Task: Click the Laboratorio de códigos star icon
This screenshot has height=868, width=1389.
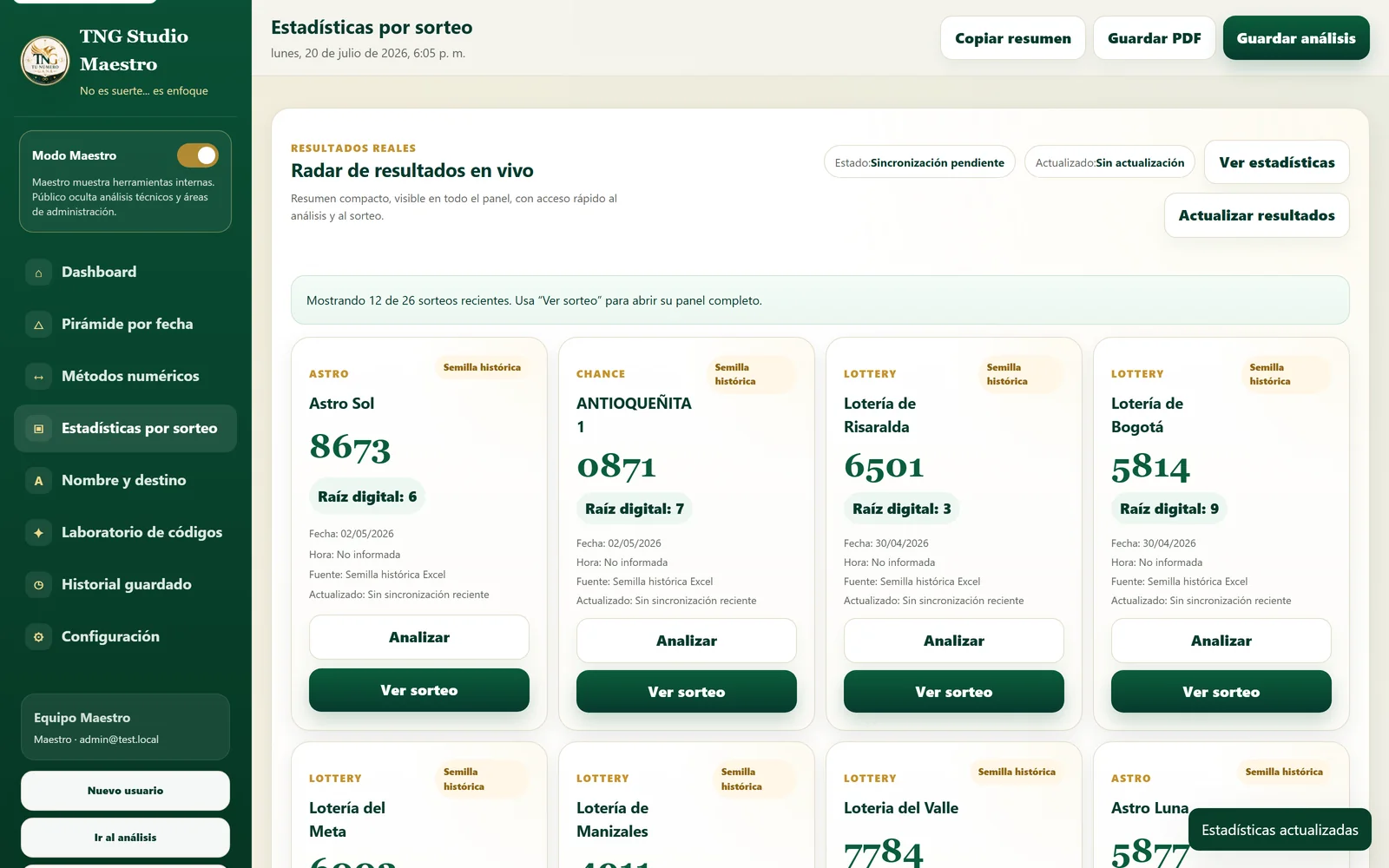Action: (x=38, y=533)
